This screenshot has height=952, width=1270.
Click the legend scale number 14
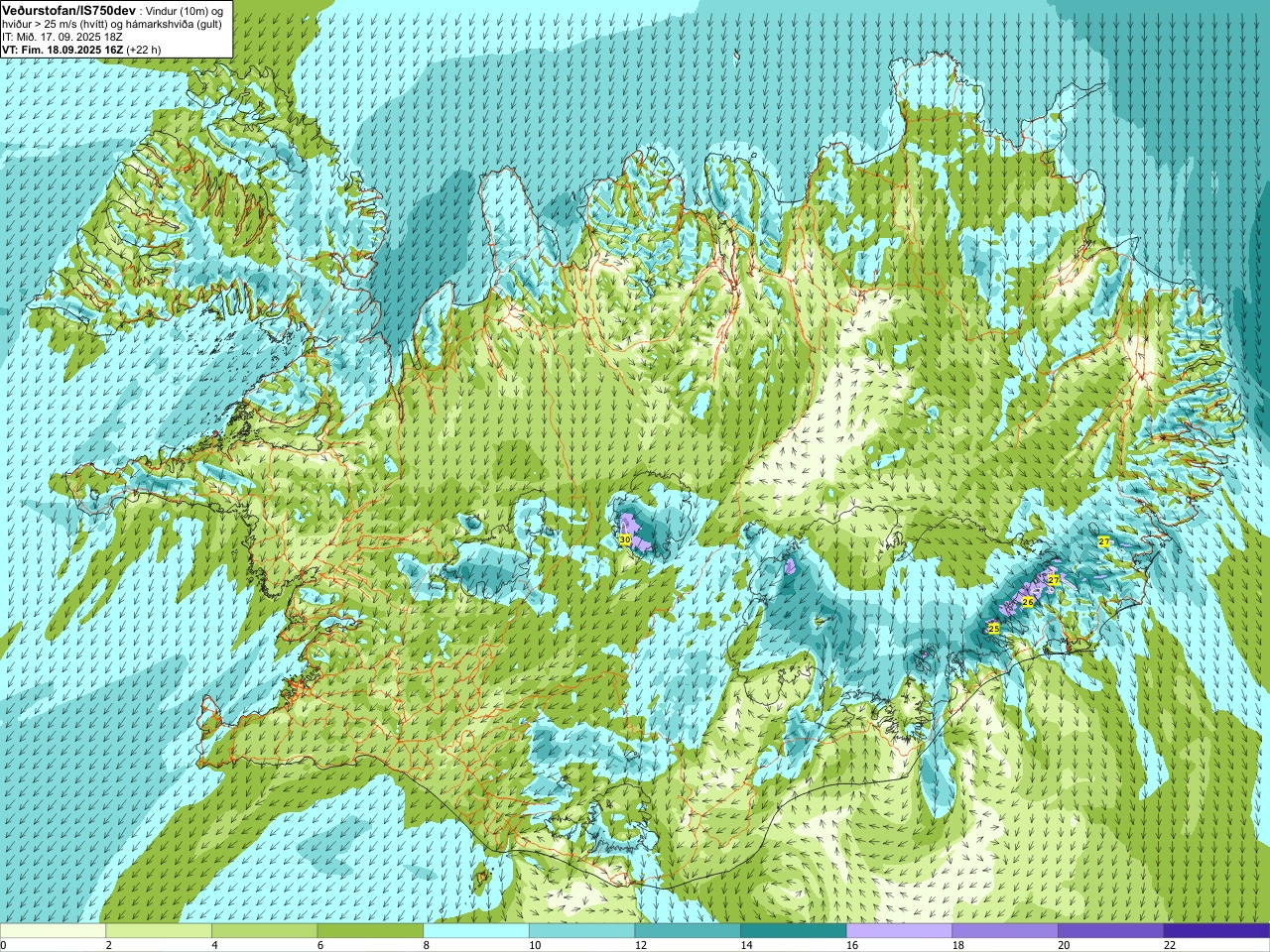point(746,945)
